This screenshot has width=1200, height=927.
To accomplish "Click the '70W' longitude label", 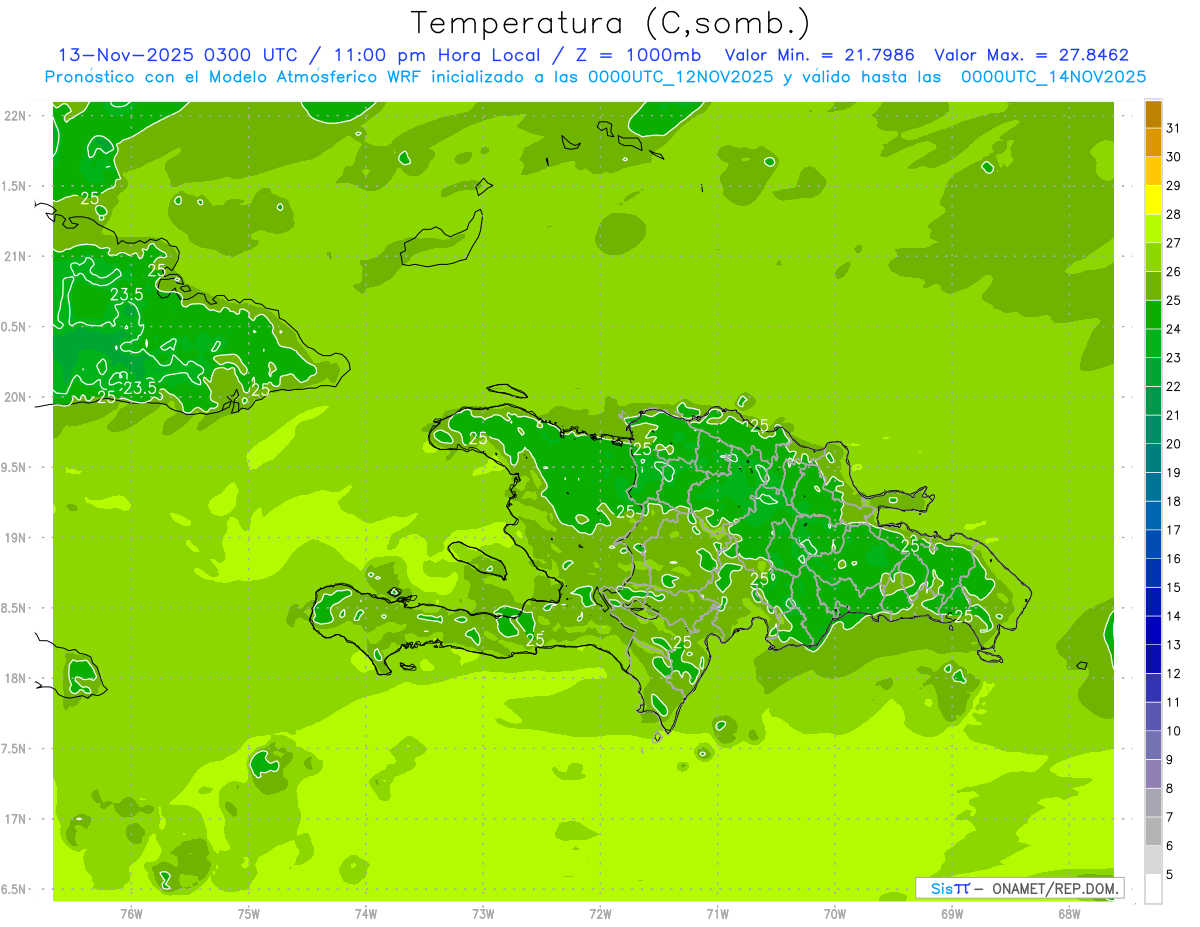I will (835, 914).
